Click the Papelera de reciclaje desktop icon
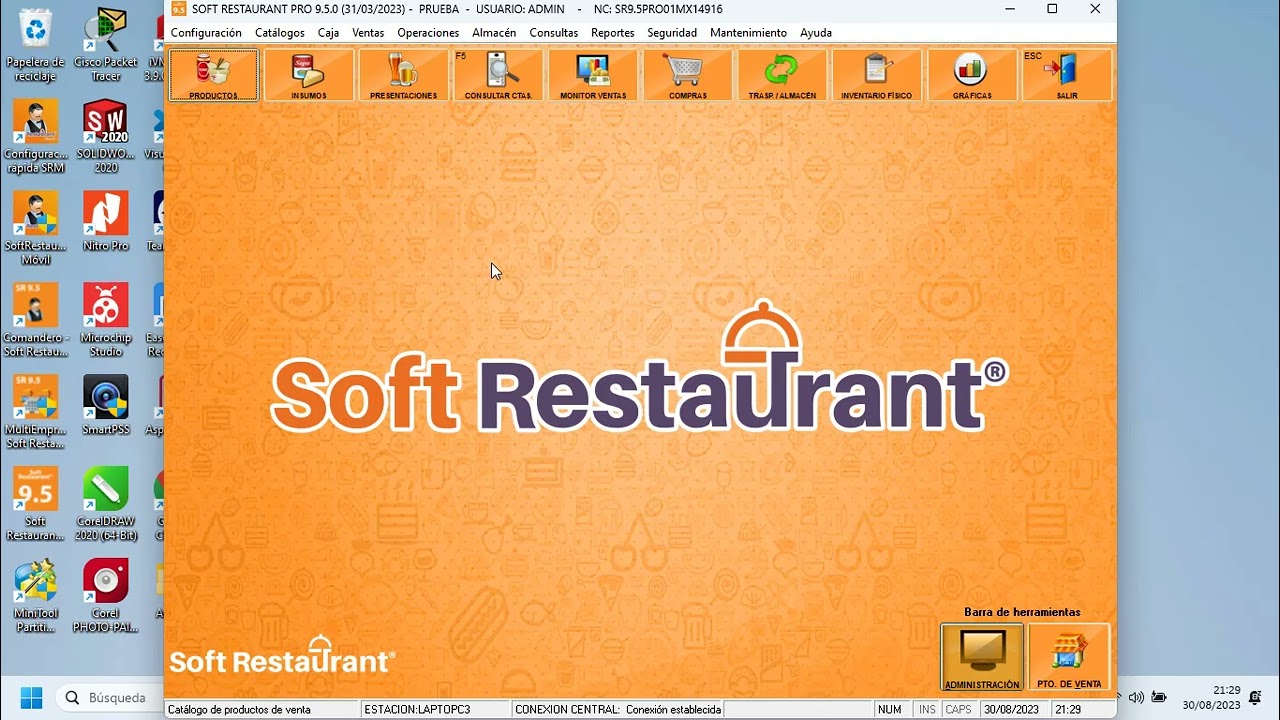 pyautogui.click(x=36, y=45)
